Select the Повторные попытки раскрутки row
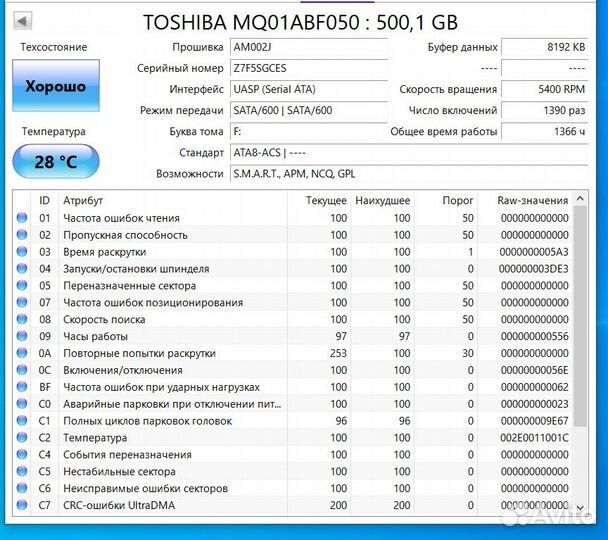 [x=293, y=353]
